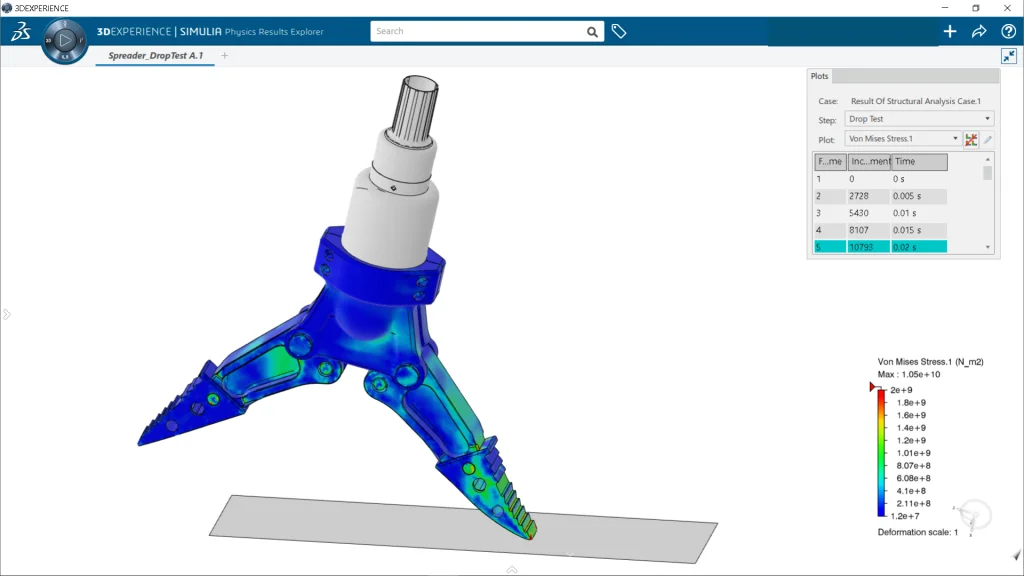Open the Step dropdown showing Drop Test

919,119
